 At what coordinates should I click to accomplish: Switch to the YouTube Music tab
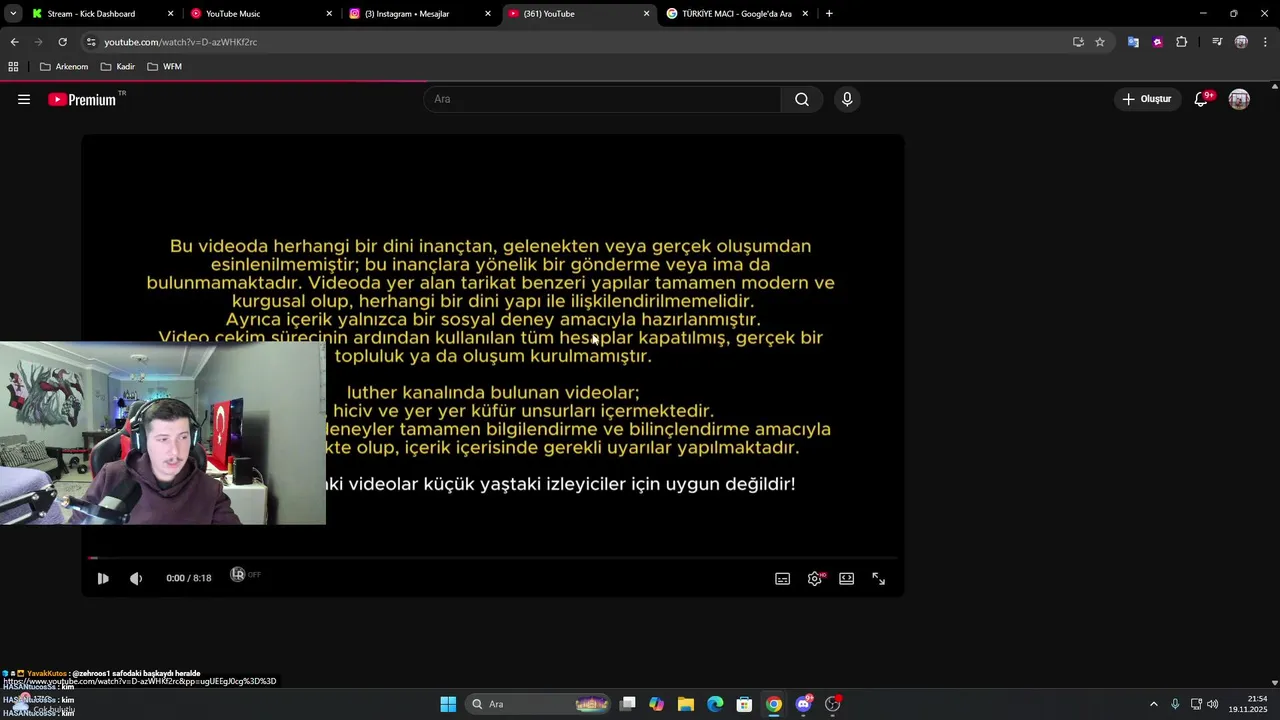tap(233, 14)
